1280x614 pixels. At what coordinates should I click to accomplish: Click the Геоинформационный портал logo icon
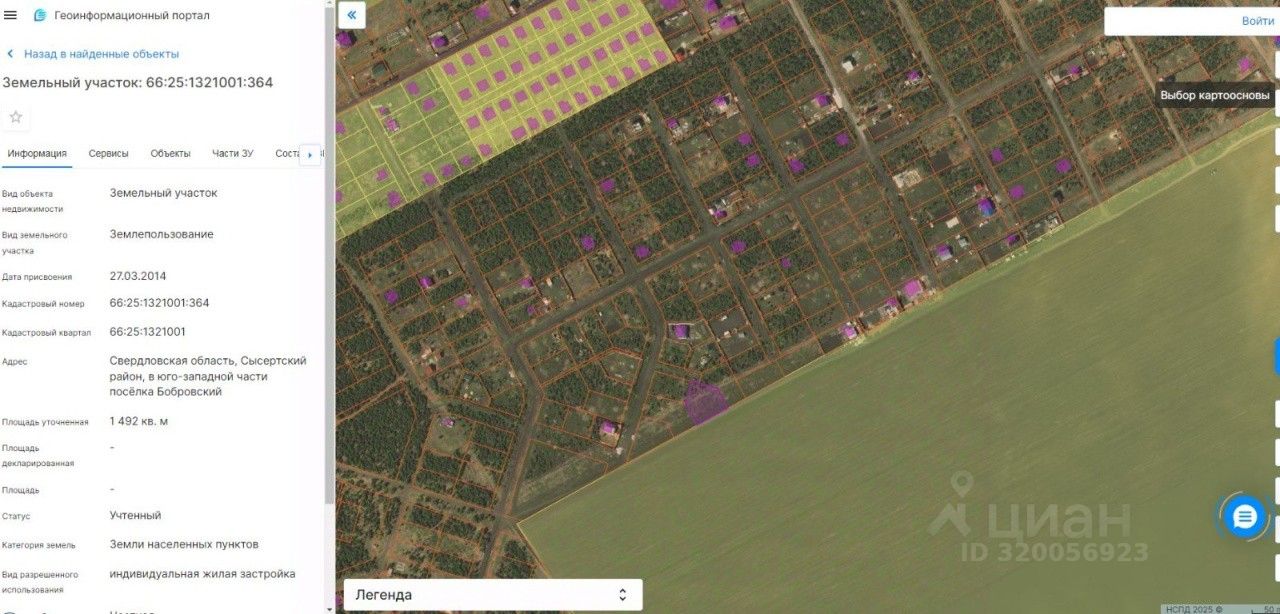point(40,15)
